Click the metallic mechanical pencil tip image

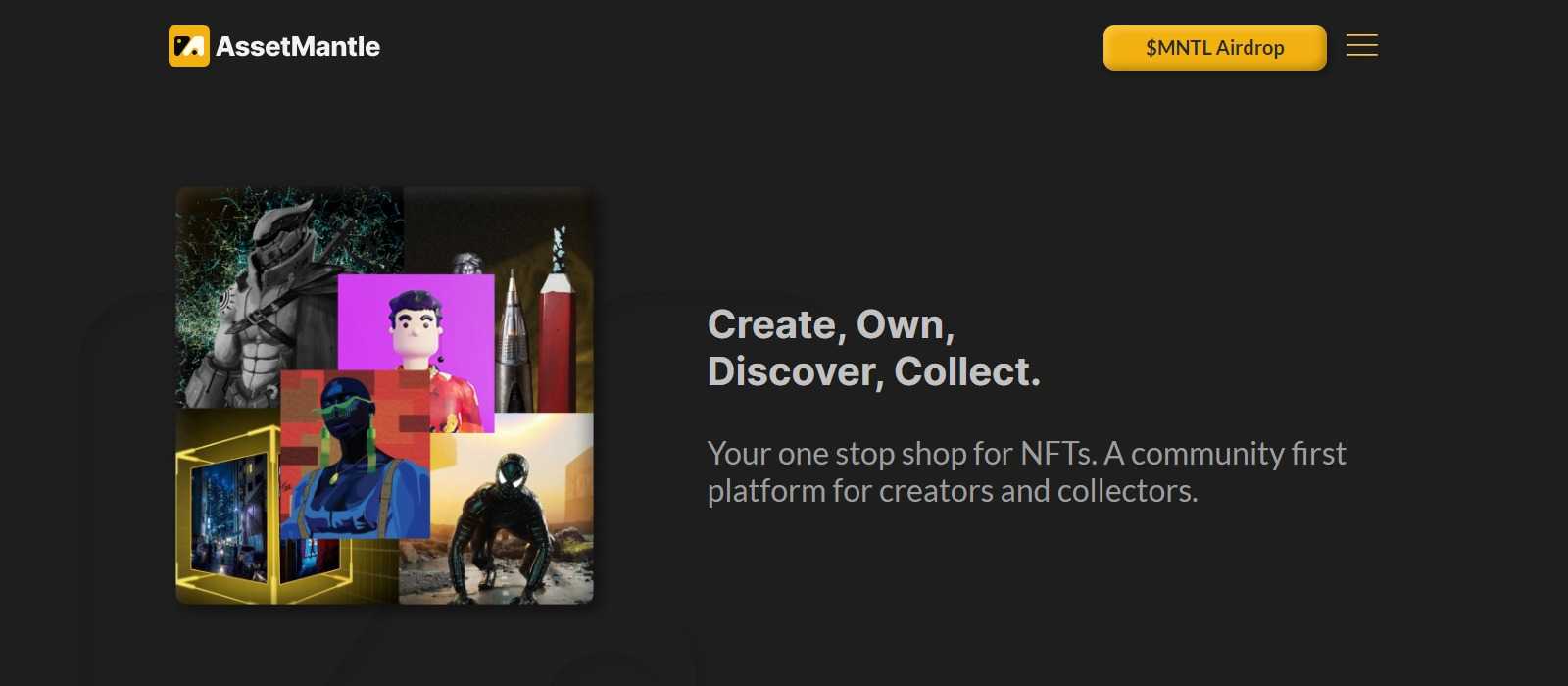click(x=512, y=343)
